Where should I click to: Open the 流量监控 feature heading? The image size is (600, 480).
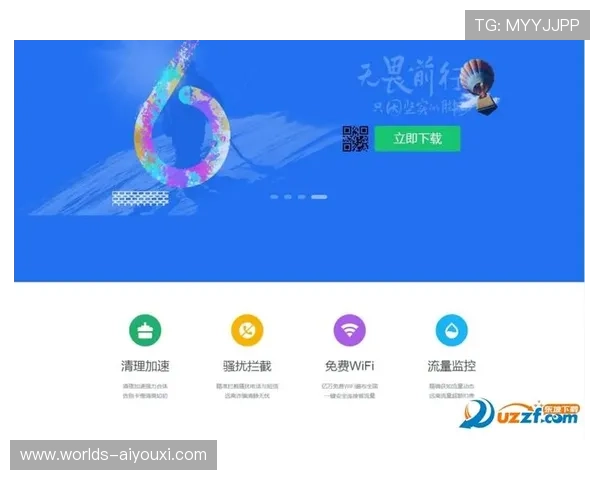tap(451, 365)
